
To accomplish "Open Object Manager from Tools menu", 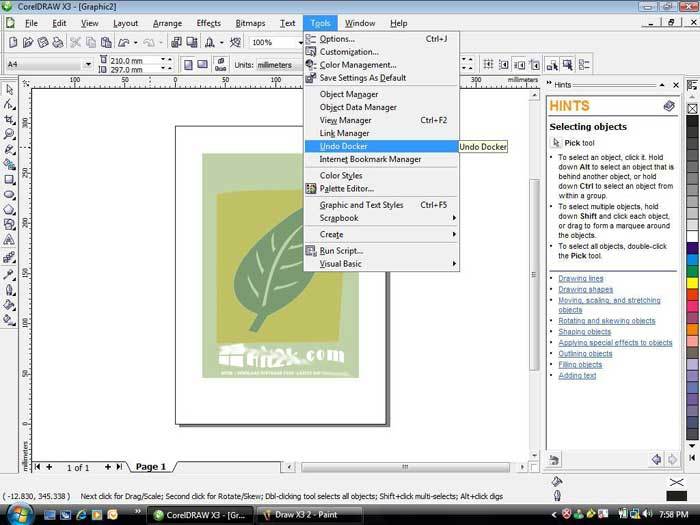I will point(382,94).
